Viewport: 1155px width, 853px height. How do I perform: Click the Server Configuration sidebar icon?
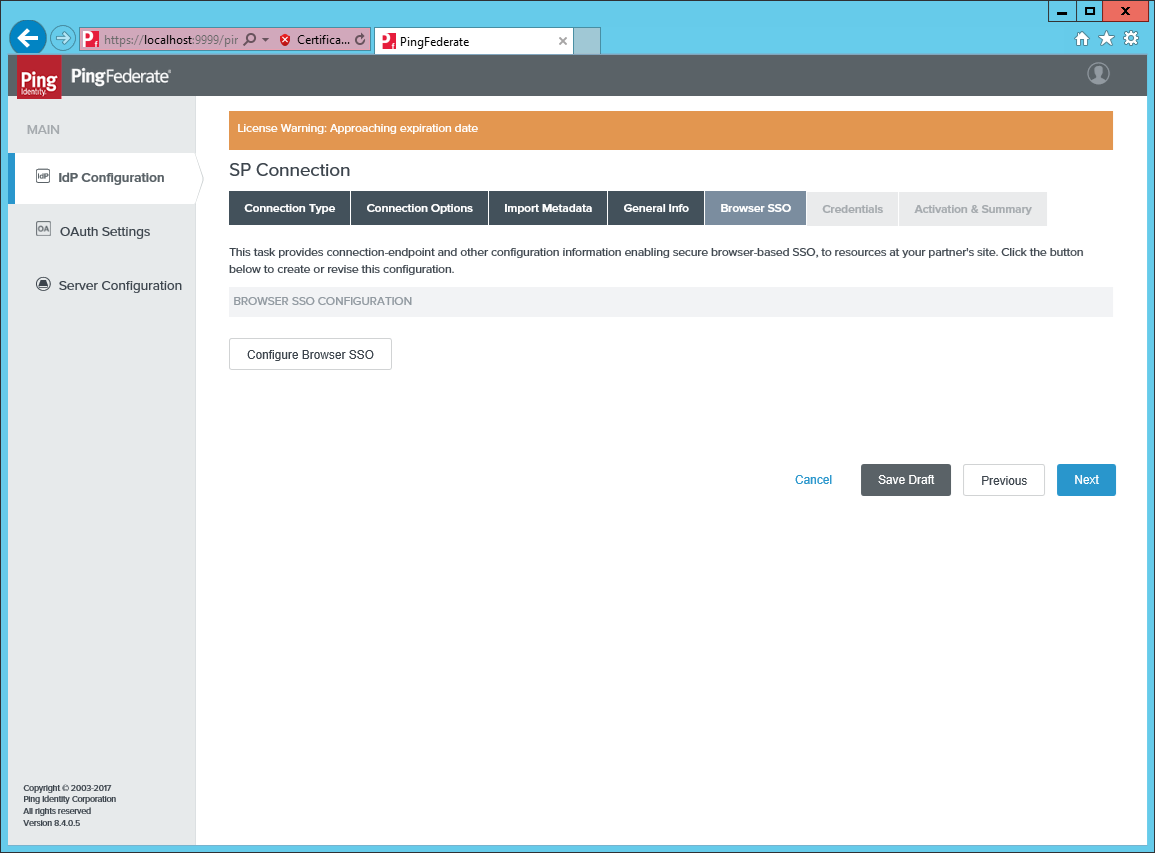pos(43,284)
